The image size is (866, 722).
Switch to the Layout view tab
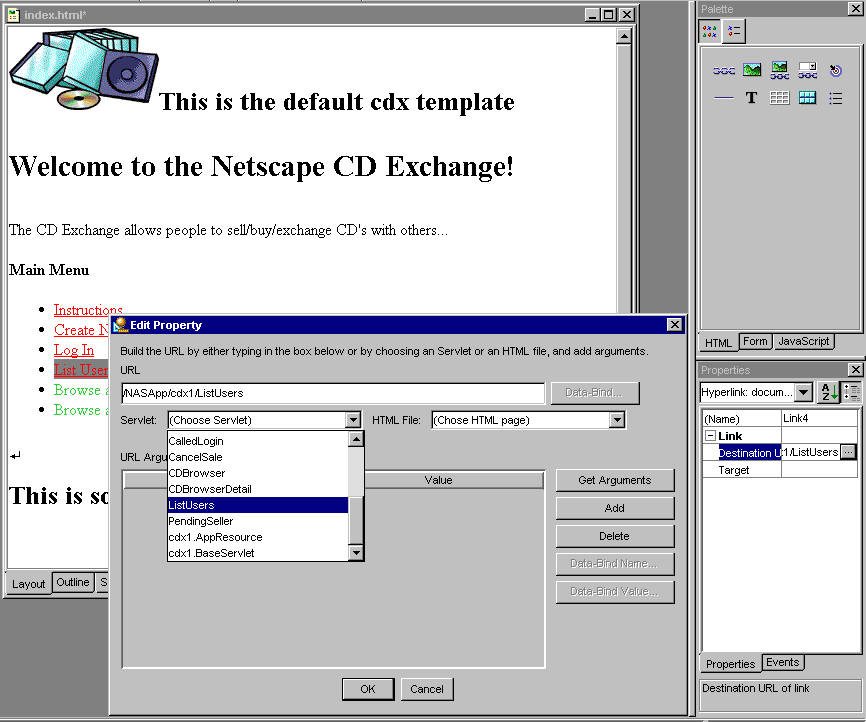29,583
